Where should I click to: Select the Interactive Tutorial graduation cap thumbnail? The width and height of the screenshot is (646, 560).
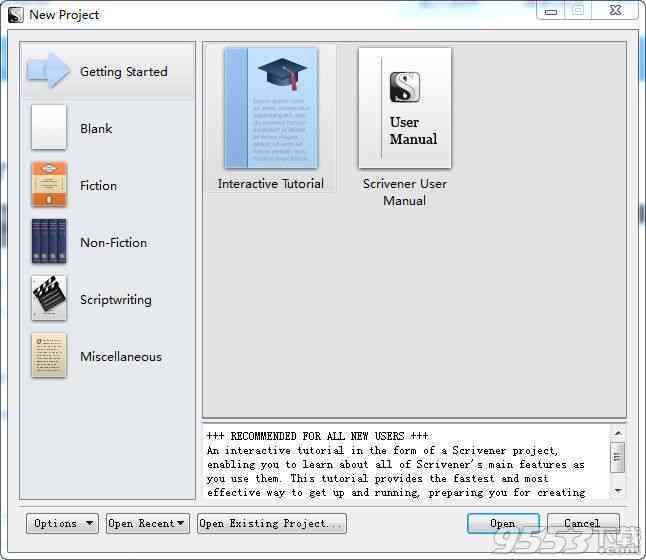(271, 108)
